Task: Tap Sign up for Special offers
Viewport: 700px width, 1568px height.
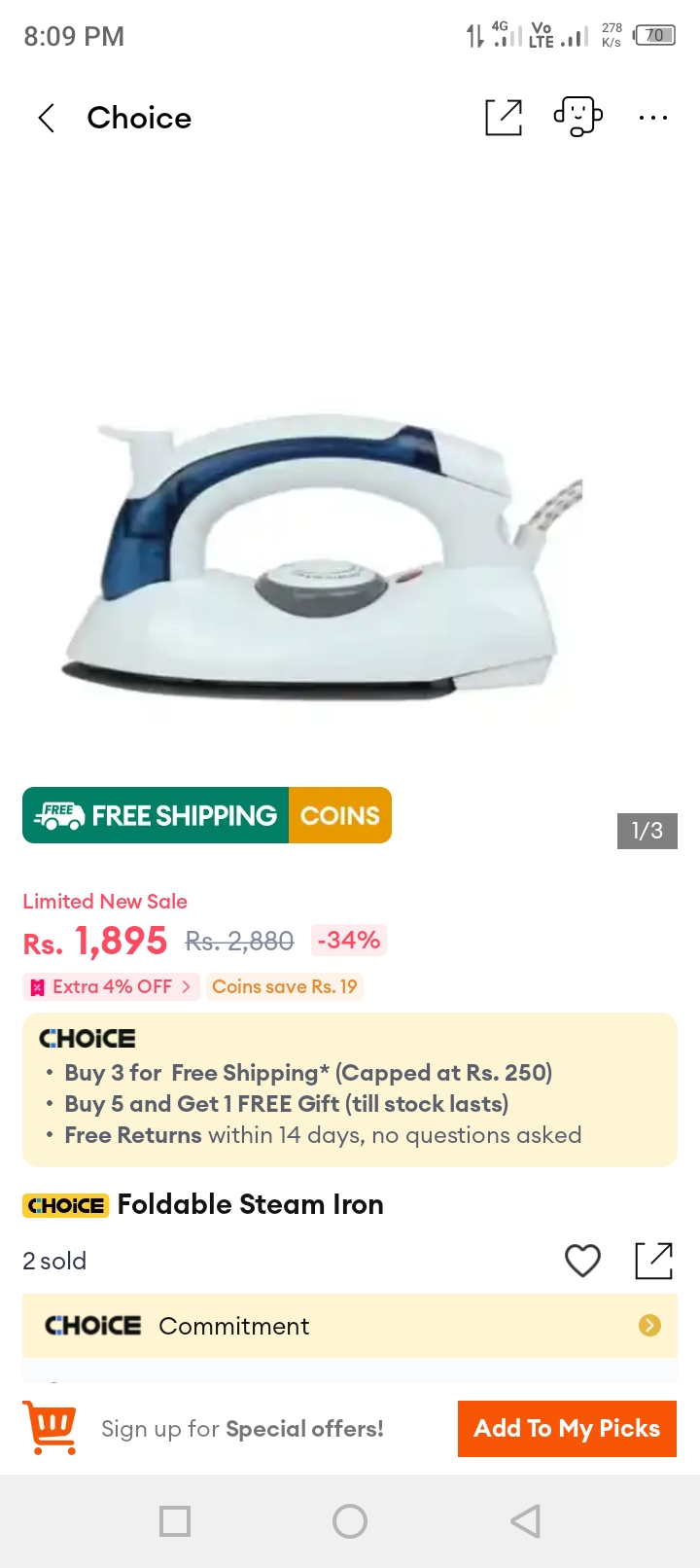Action: click(242, 1429)
